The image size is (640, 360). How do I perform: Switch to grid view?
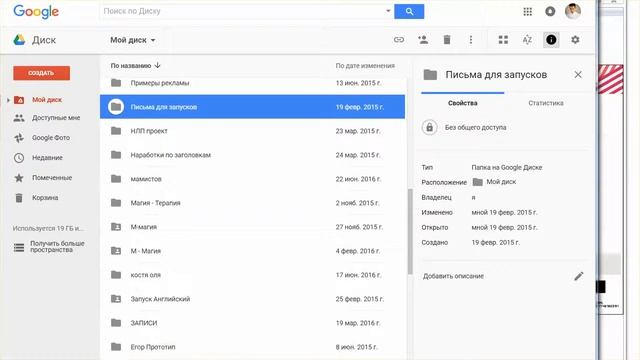click(503, 40)
